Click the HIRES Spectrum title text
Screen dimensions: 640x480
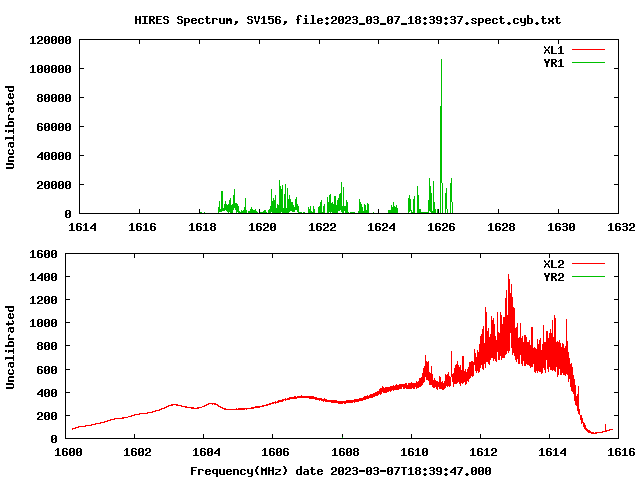[x=348, y=20]
